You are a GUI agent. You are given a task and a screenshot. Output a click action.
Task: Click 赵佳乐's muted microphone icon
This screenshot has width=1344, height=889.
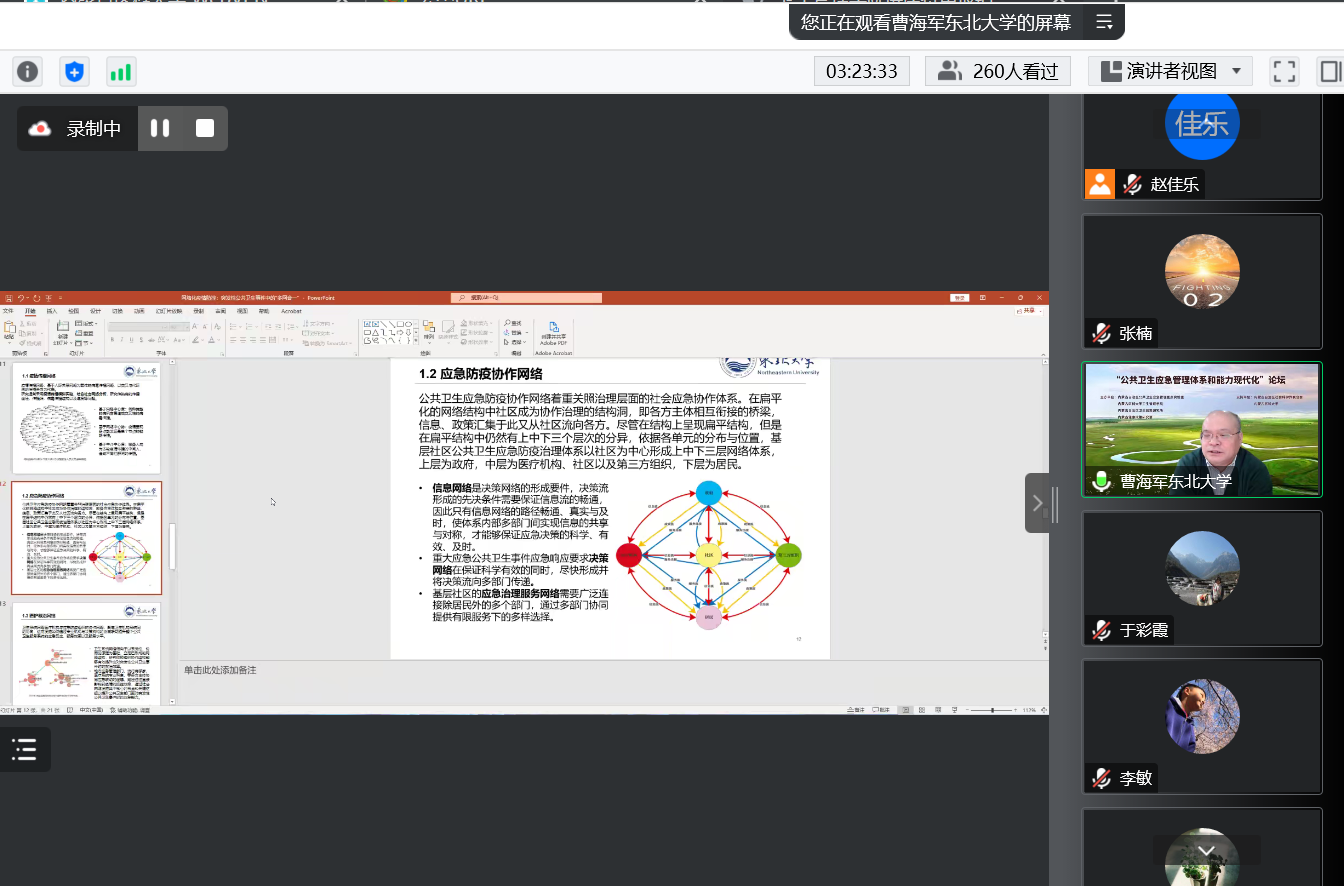1133,184
